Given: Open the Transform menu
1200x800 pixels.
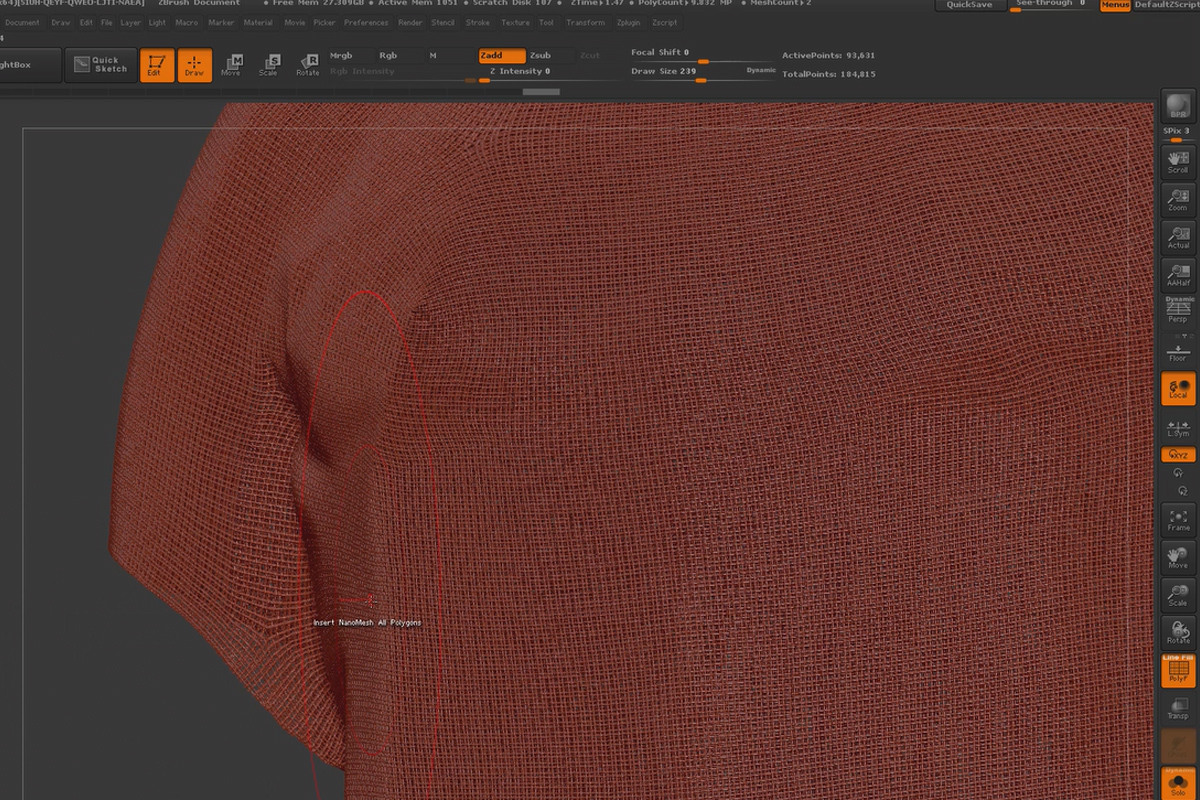Looking at the screenshot, I should [x=585, y=22].
